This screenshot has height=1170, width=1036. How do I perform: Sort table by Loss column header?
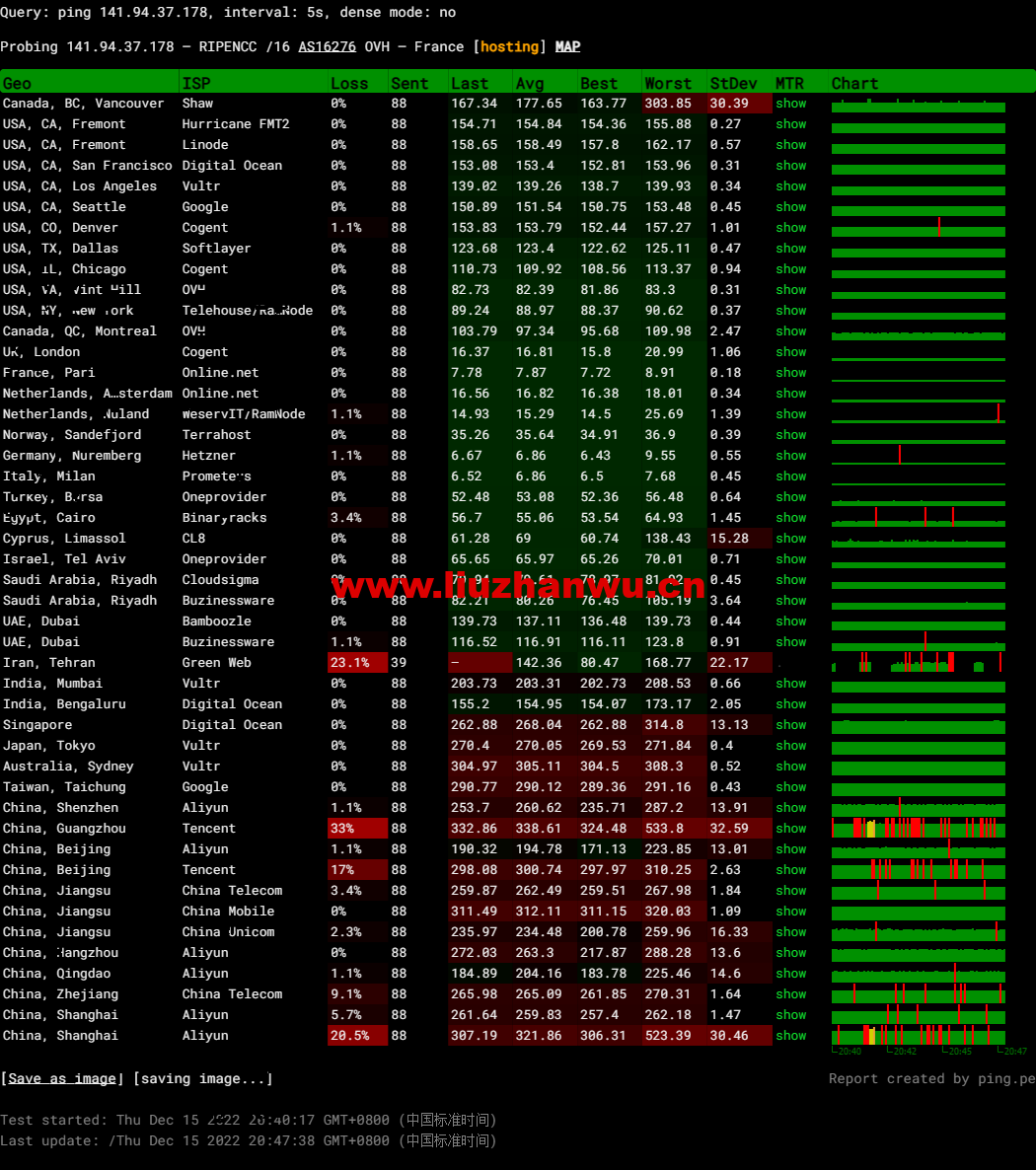tap(349, 83)
